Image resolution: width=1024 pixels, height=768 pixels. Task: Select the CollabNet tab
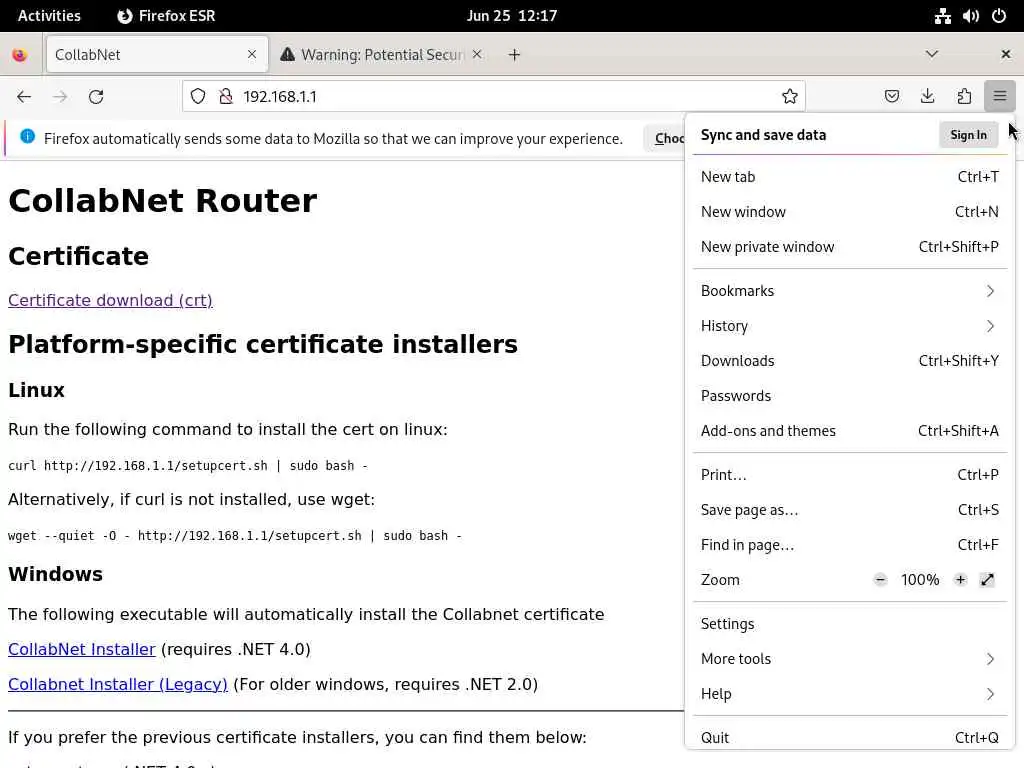[x=157, y=55]
